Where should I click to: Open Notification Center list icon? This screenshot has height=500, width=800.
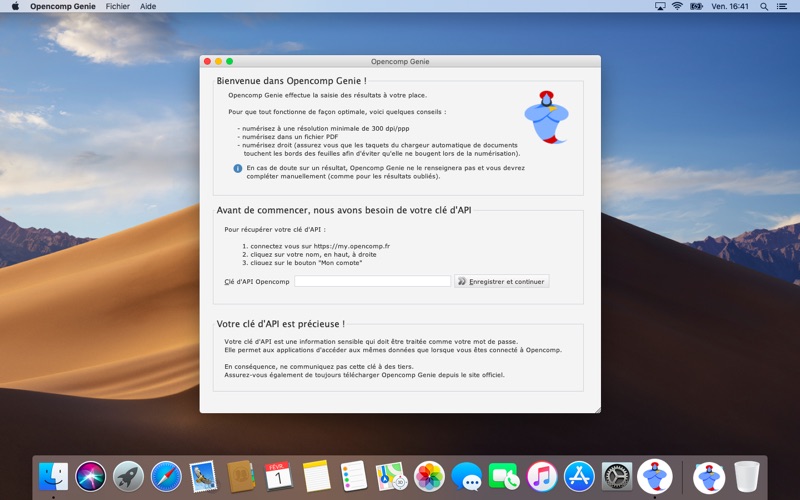click(782, 7)
